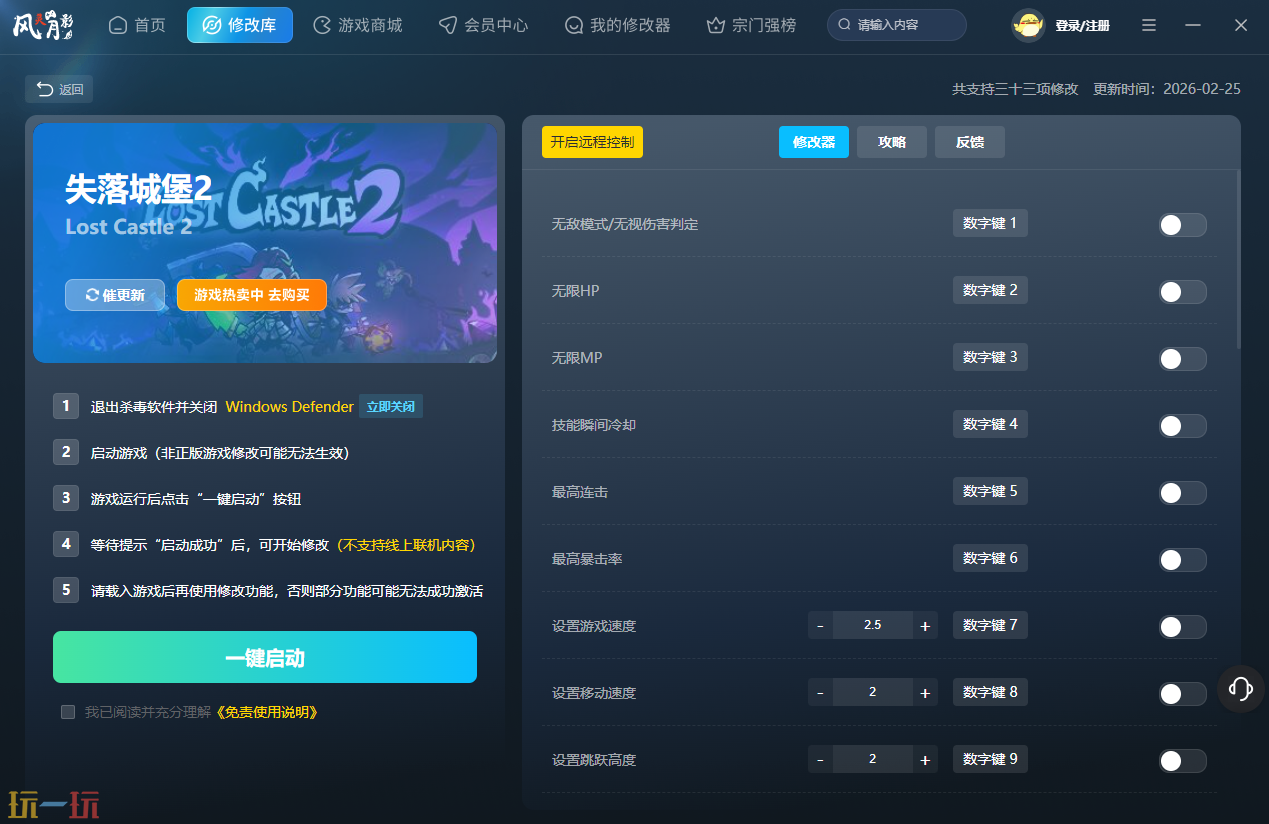This screenshot has width=1269, height=824.
Task: Click the yellow duck user avatar
Action: (1028, 25)
